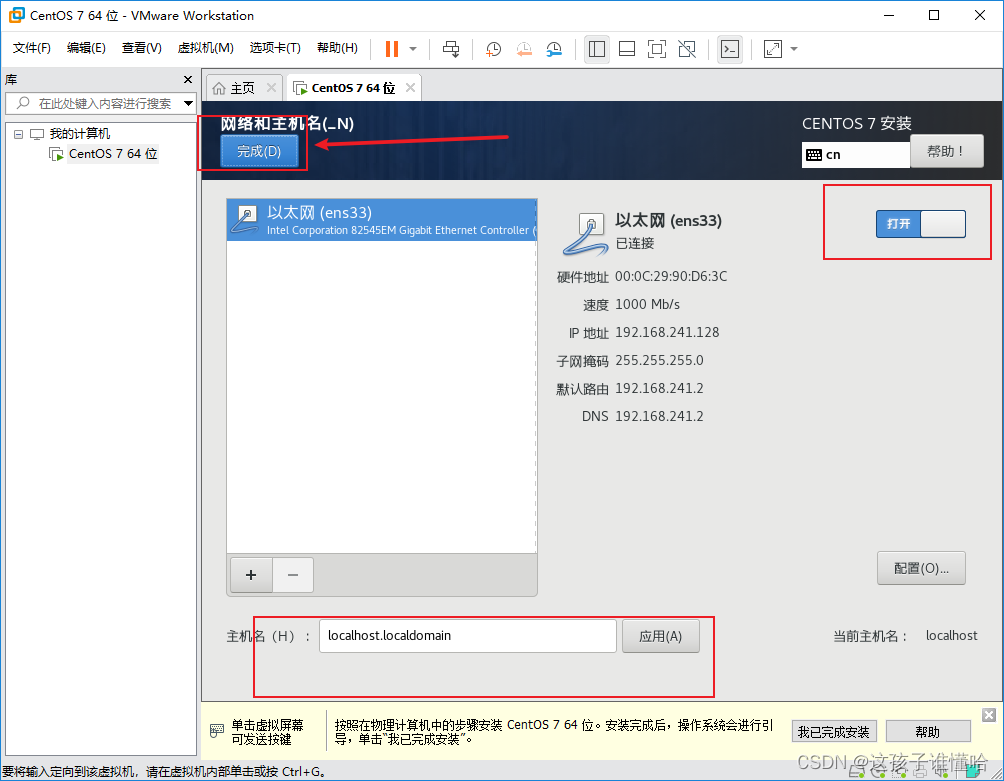Open the 虚拟机(M) menu
The height and width of the screenshot is (781, 1004).
click(206, 48)
